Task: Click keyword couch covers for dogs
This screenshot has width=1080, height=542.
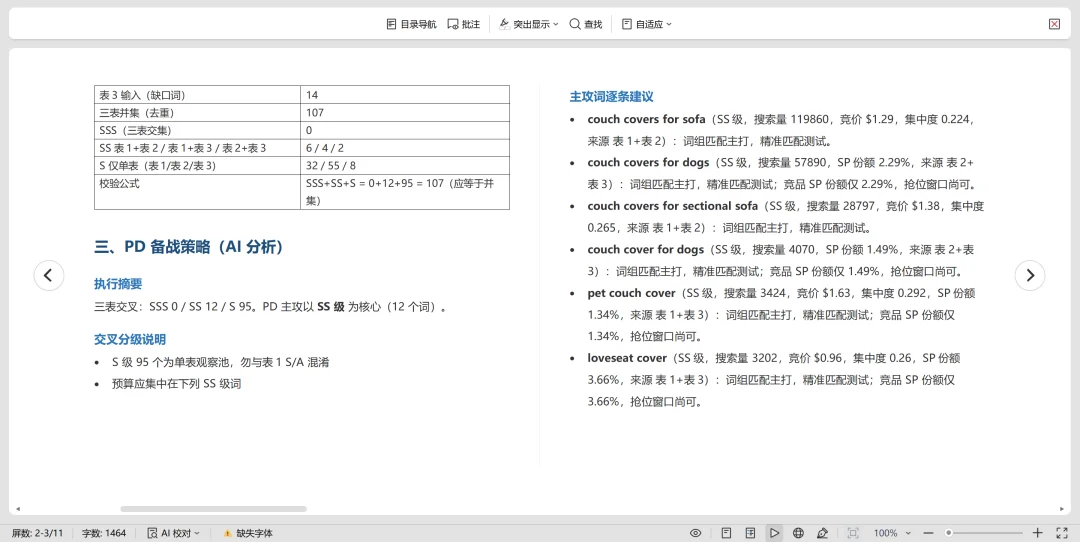Action: pos(648,163)
